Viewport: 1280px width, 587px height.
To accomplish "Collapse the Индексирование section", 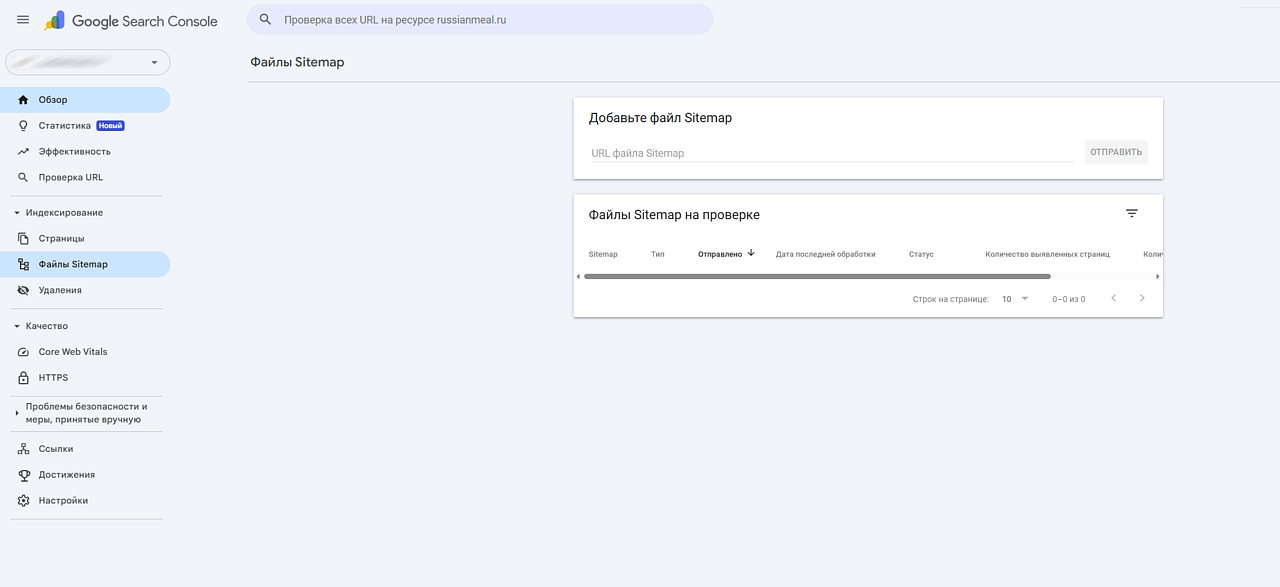I will click(x=17, y=213).
